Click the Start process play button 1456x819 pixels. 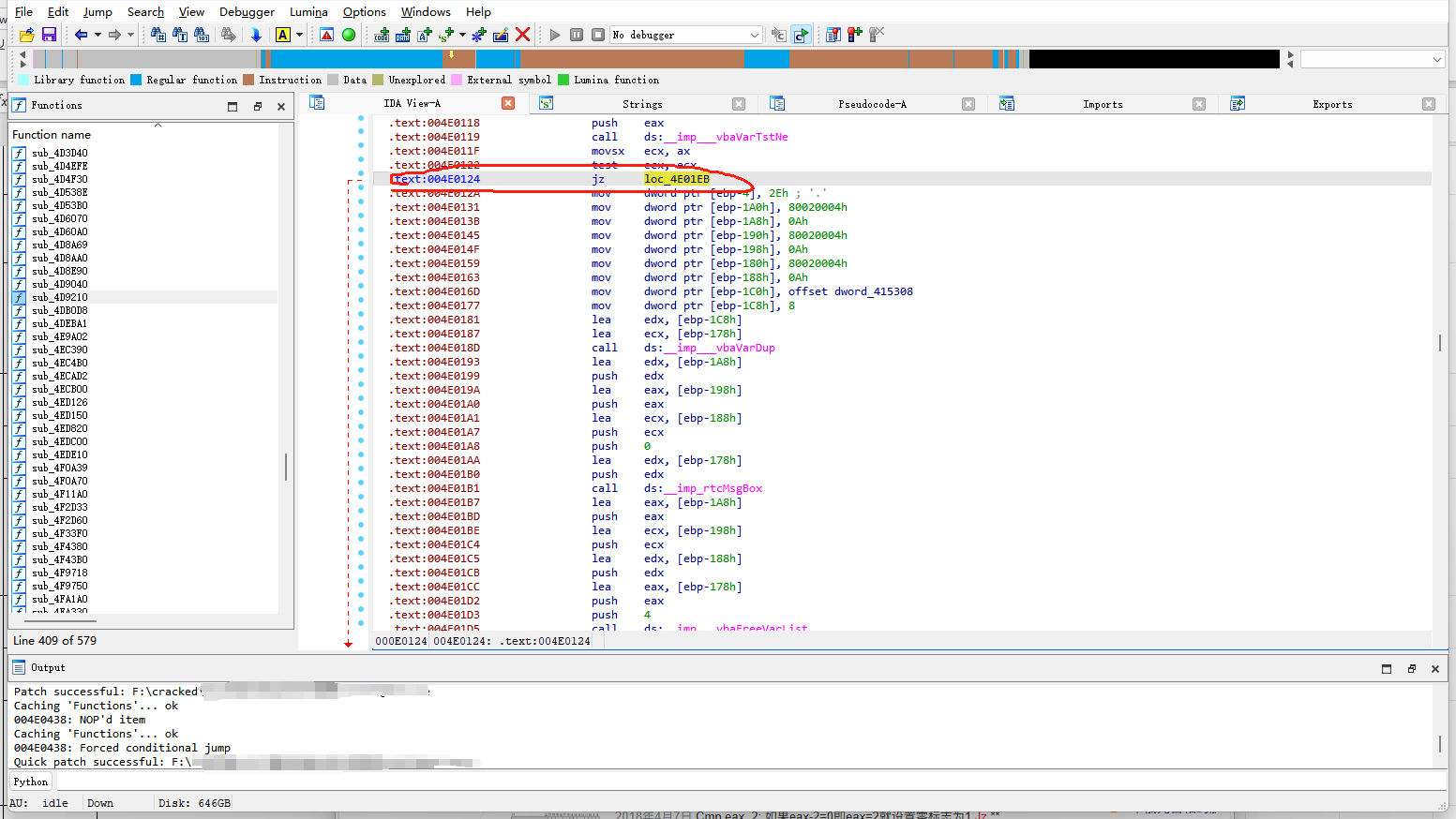[x=555, y=35]
